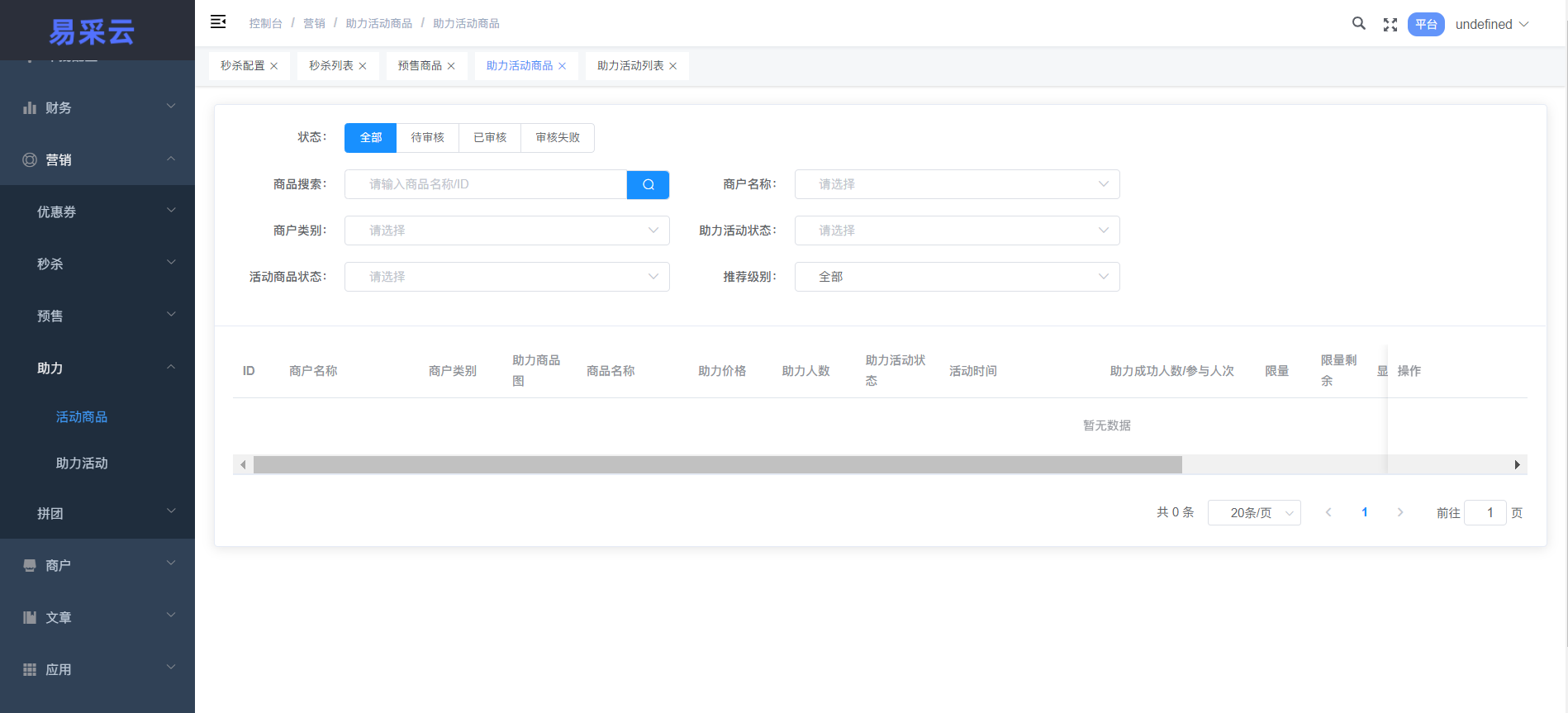Close the 助力活动商品 tab
The height and width of the screenshot is (713, 1568).
[x=563, y=66]
